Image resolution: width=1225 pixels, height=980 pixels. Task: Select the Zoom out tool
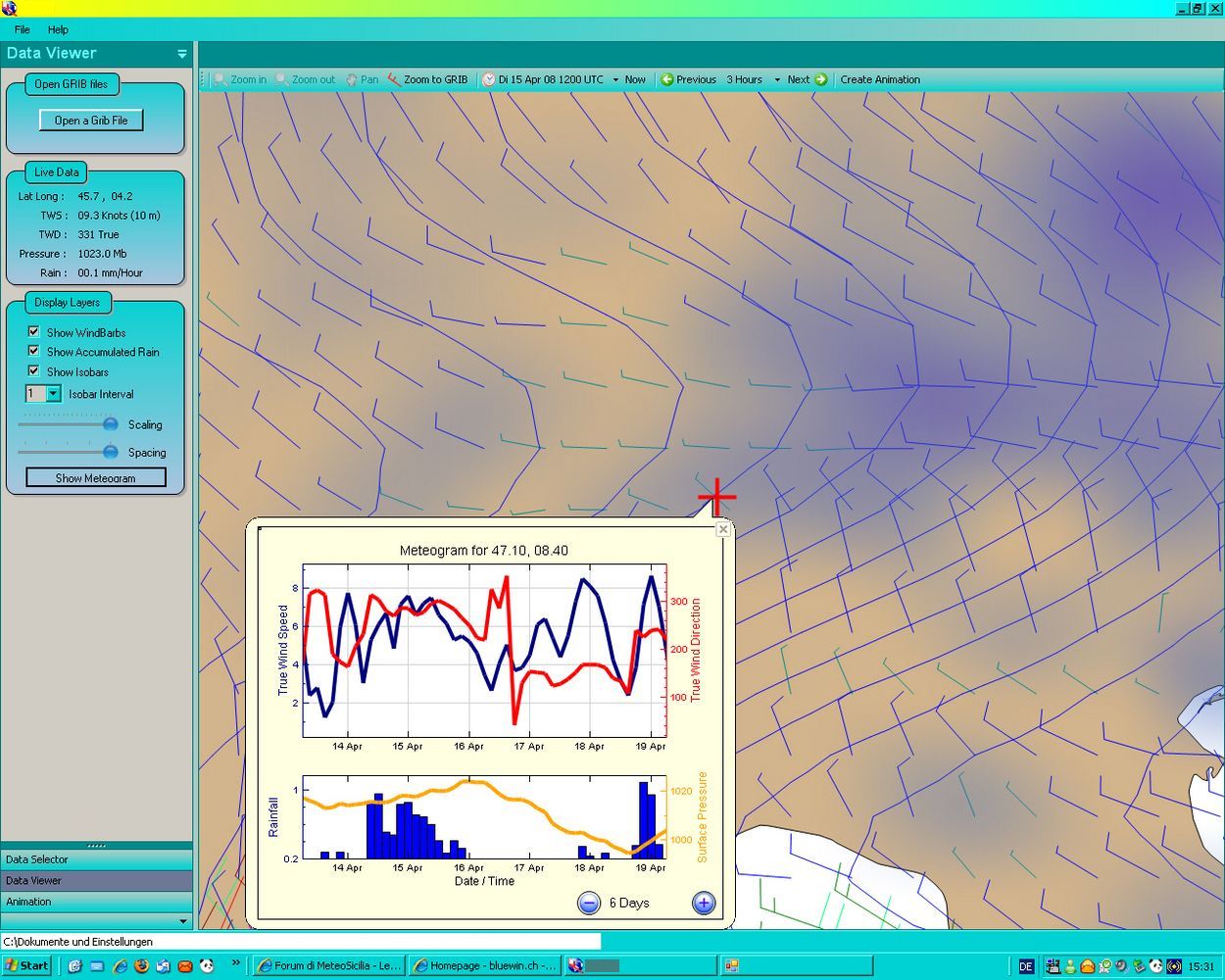[282, 79]
